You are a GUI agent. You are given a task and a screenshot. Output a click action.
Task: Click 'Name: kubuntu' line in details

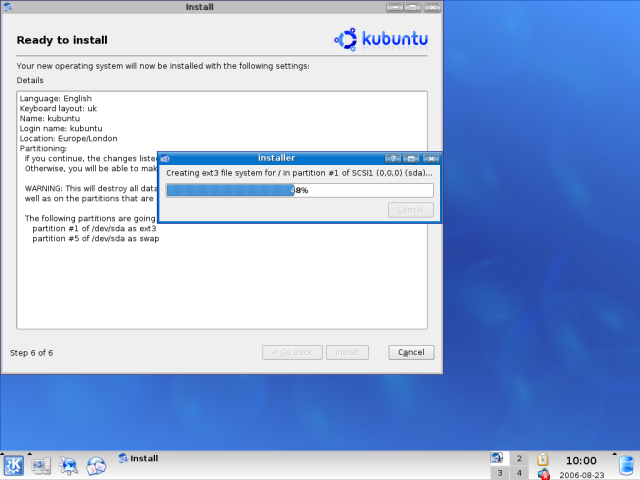(50, 118)
